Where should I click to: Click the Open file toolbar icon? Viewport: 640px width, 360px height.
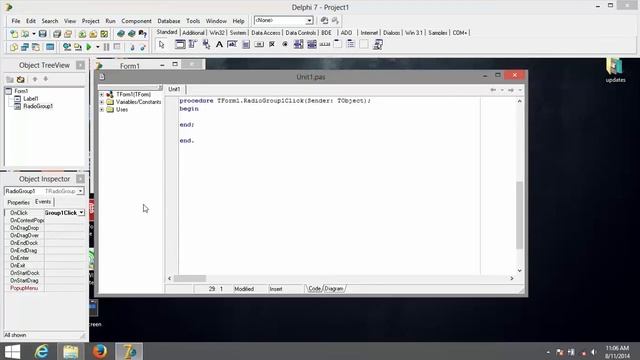[25, 34]
